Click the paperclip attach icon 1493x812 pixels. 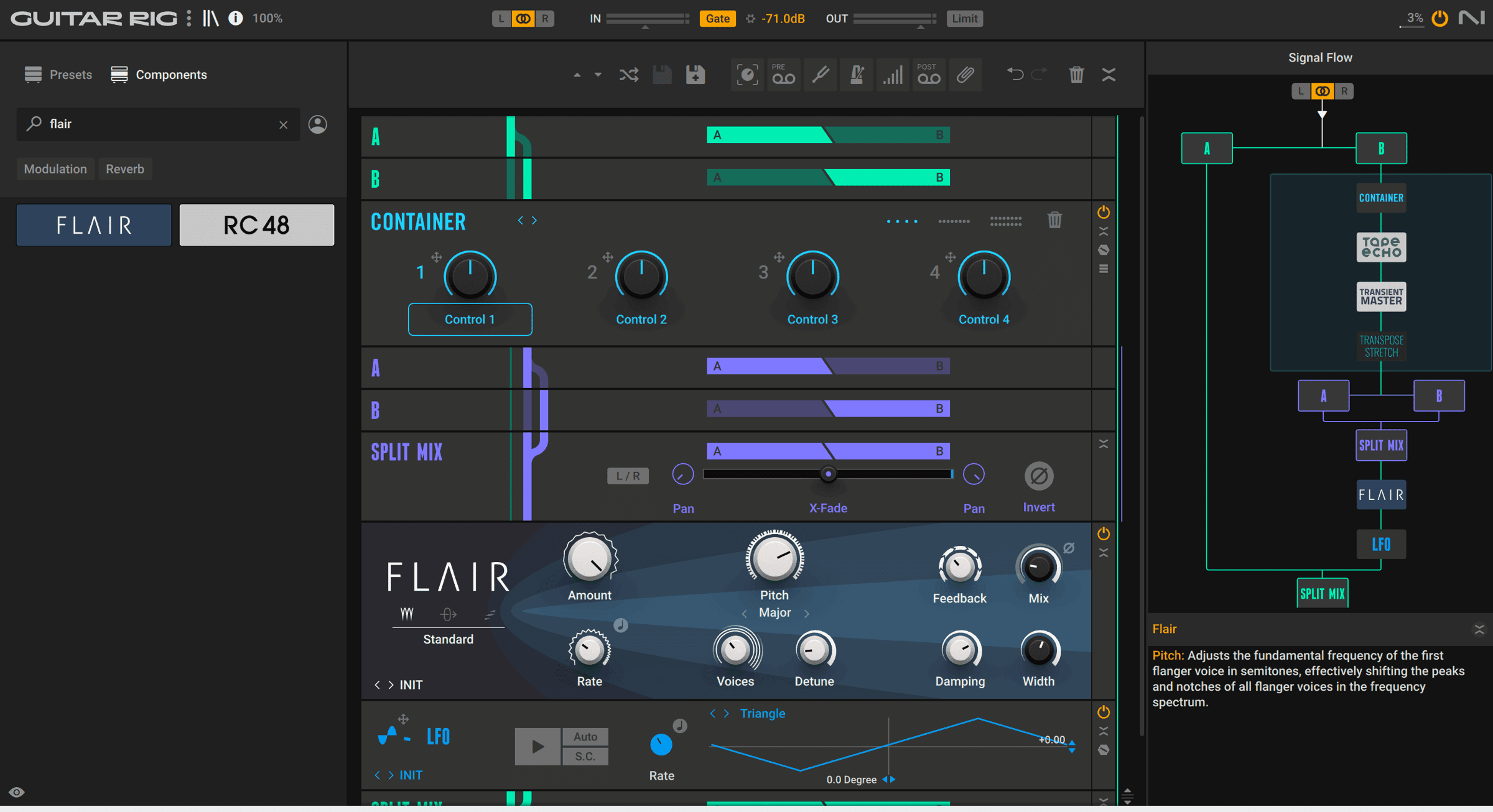965,75
